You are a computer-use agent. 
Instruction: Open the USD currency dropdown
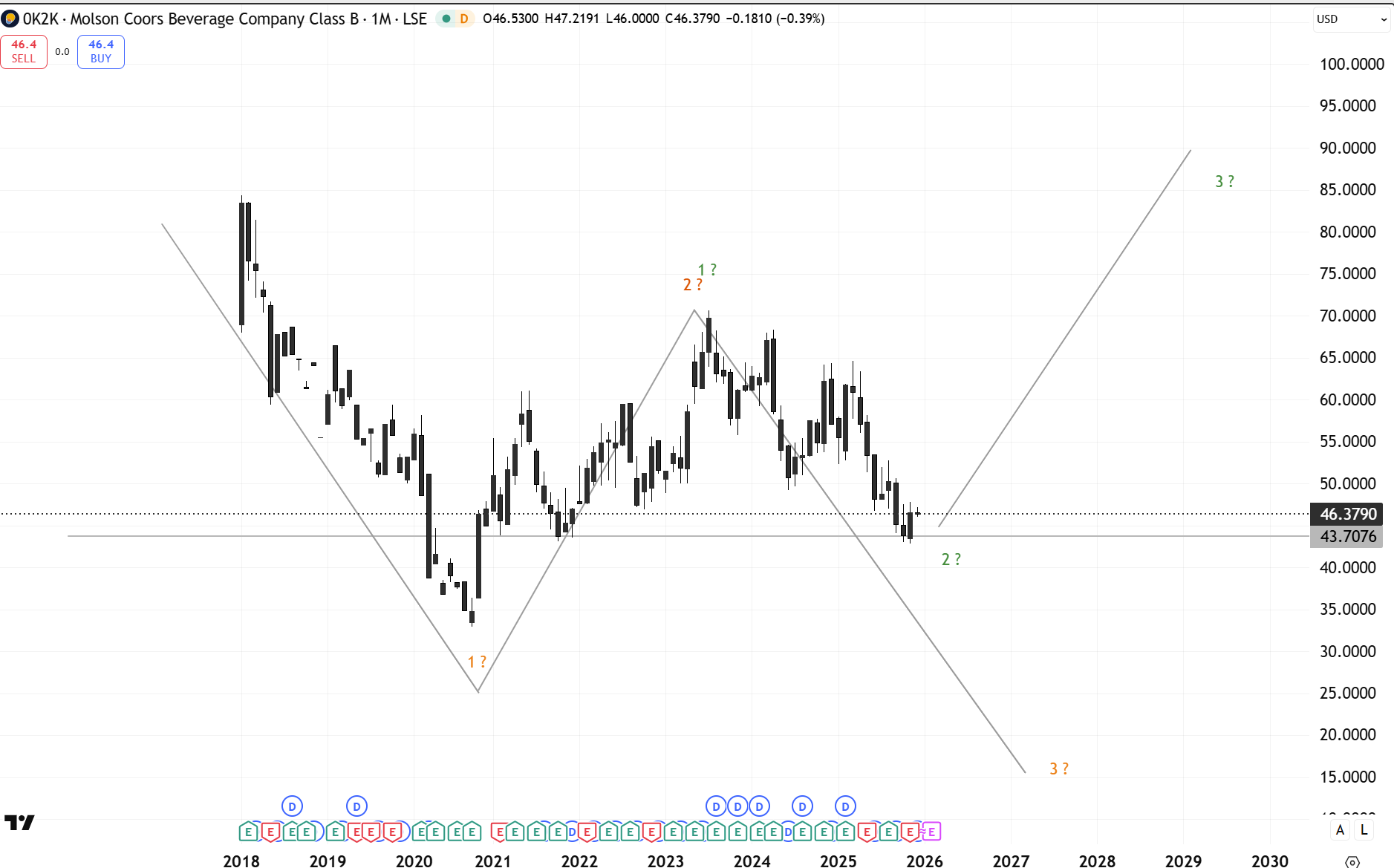(x=1351, y=19)
